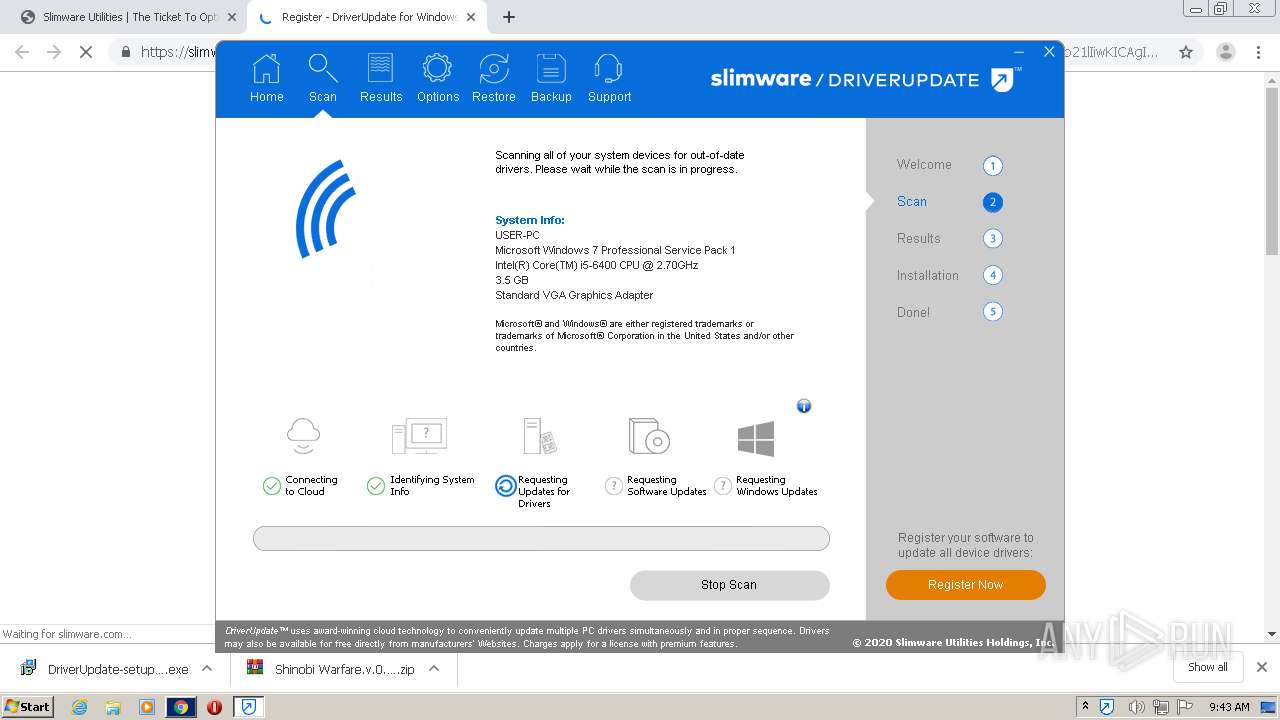Click the 9:43 AM taskbar clock
Viewport: 1280px width, 720px height.
tap(1229, 707)
